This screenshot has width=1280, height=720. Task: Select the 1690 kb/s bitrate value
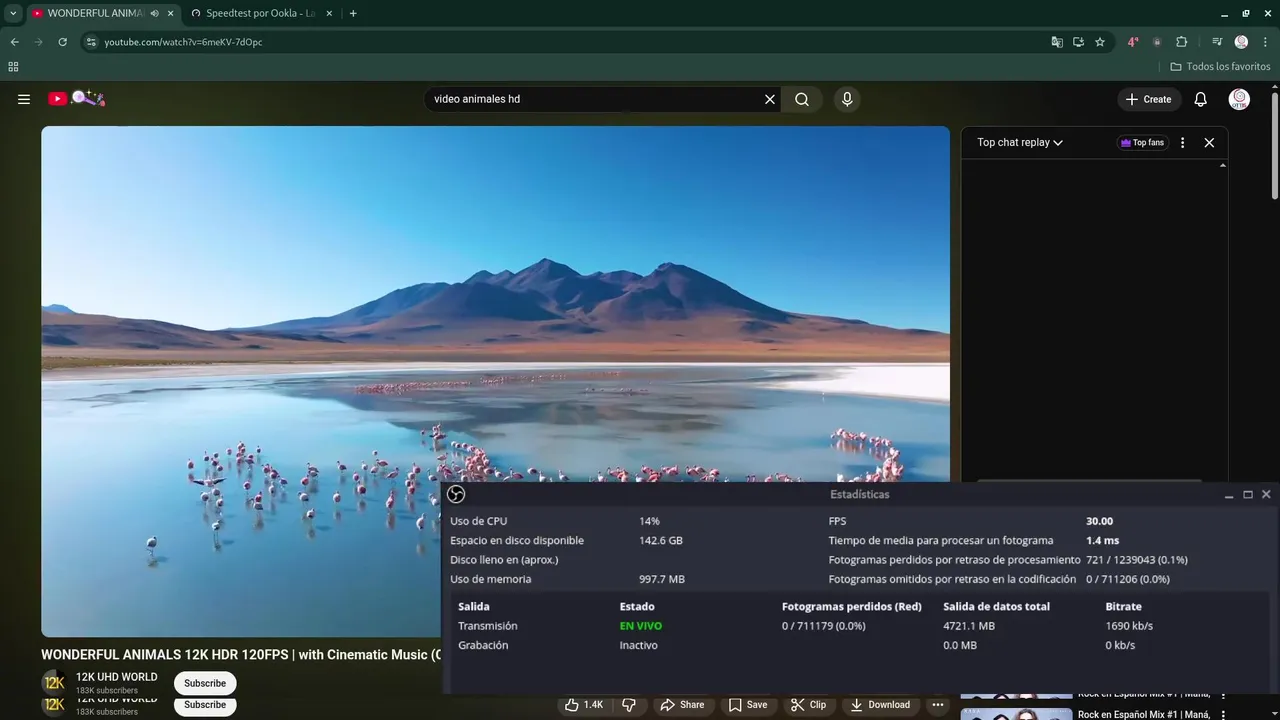click(x=1129, y=626)
